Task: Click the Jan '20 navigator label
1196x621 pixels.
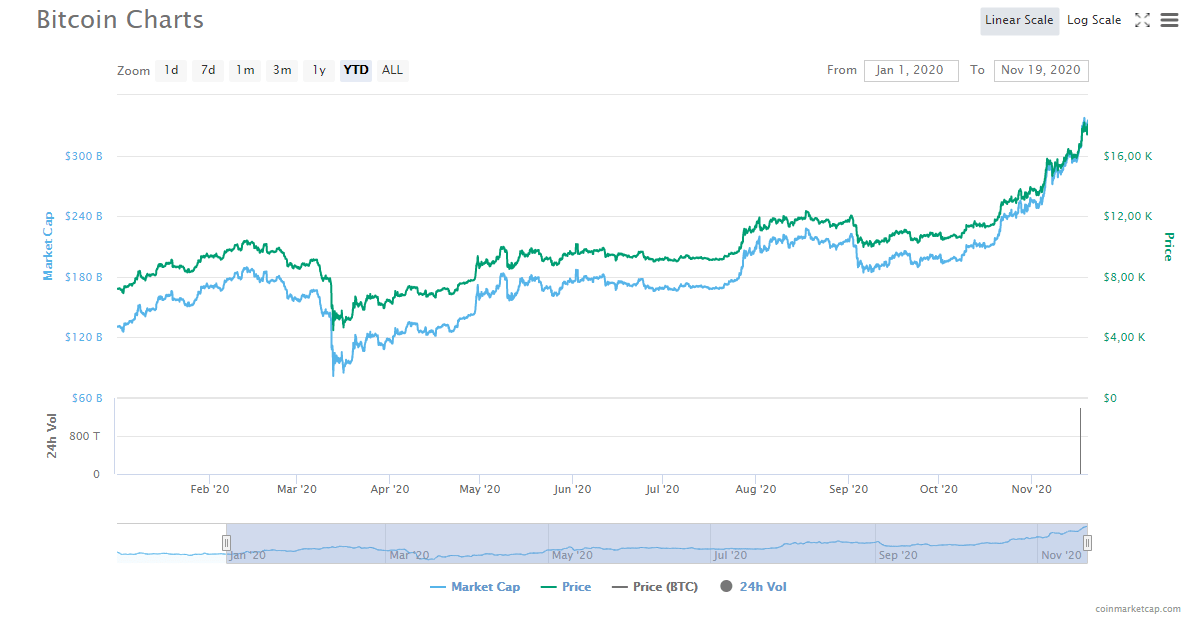Action: pos(247,555)
